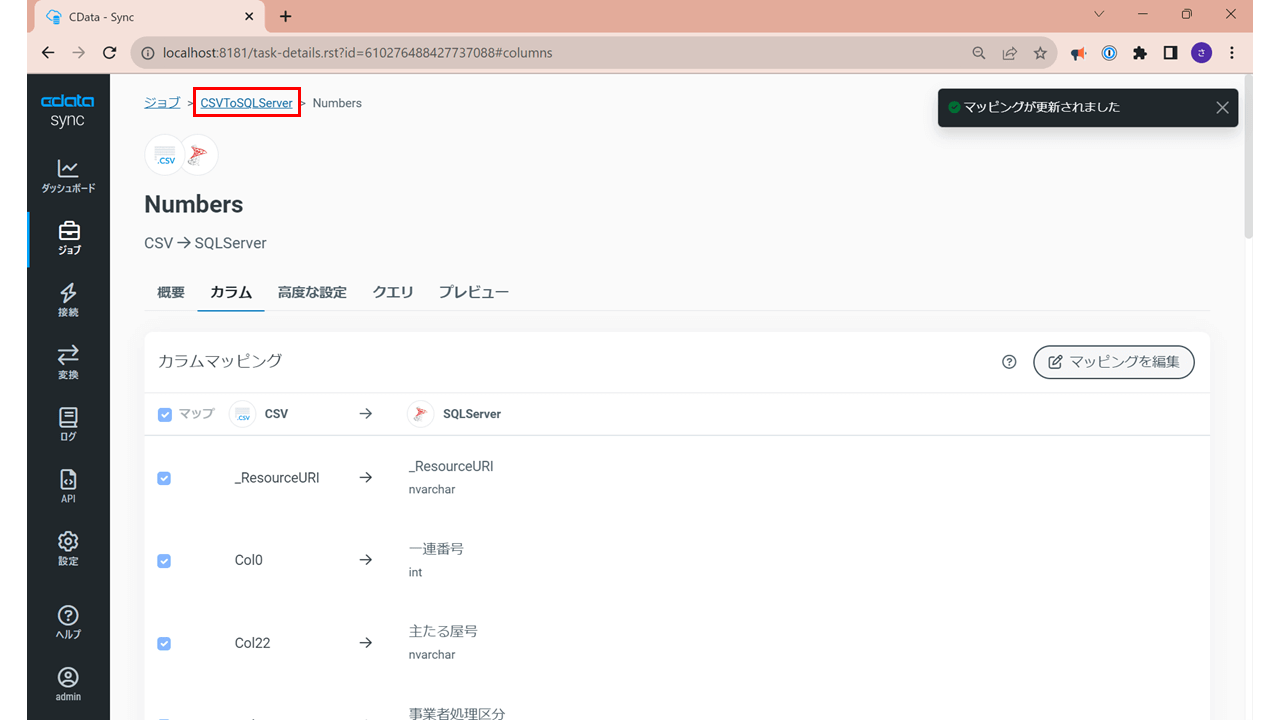Click the マッピングを編集 button
The height and width of the screenshot is (720, 1280).
(1114, 362)
